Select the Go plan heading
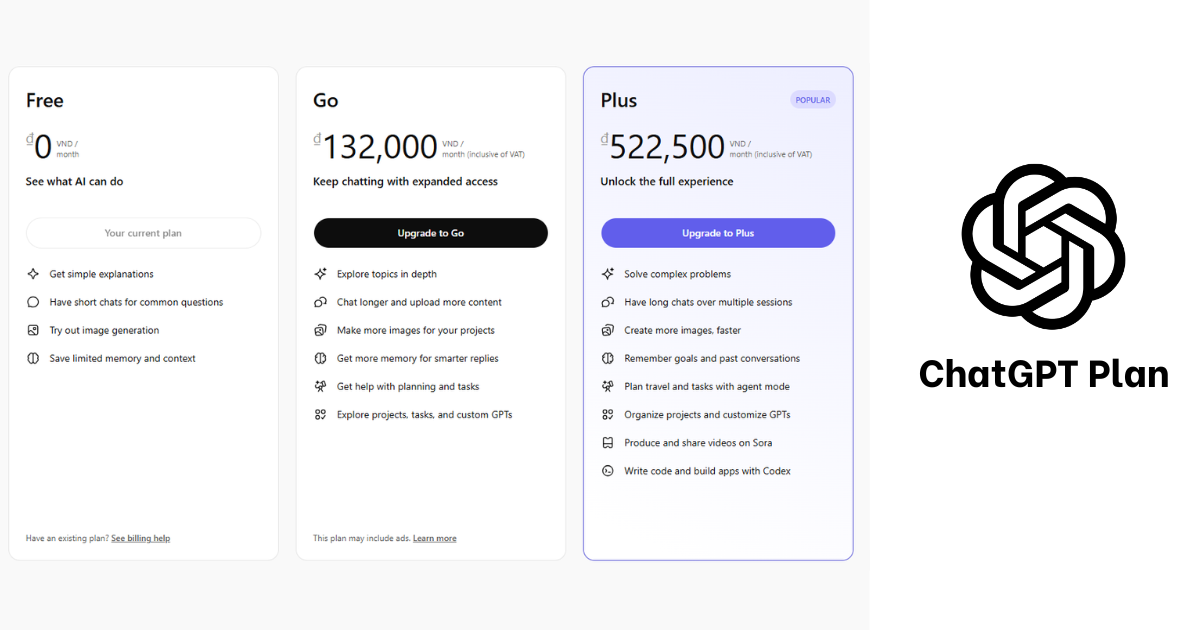 coord(326,100)
